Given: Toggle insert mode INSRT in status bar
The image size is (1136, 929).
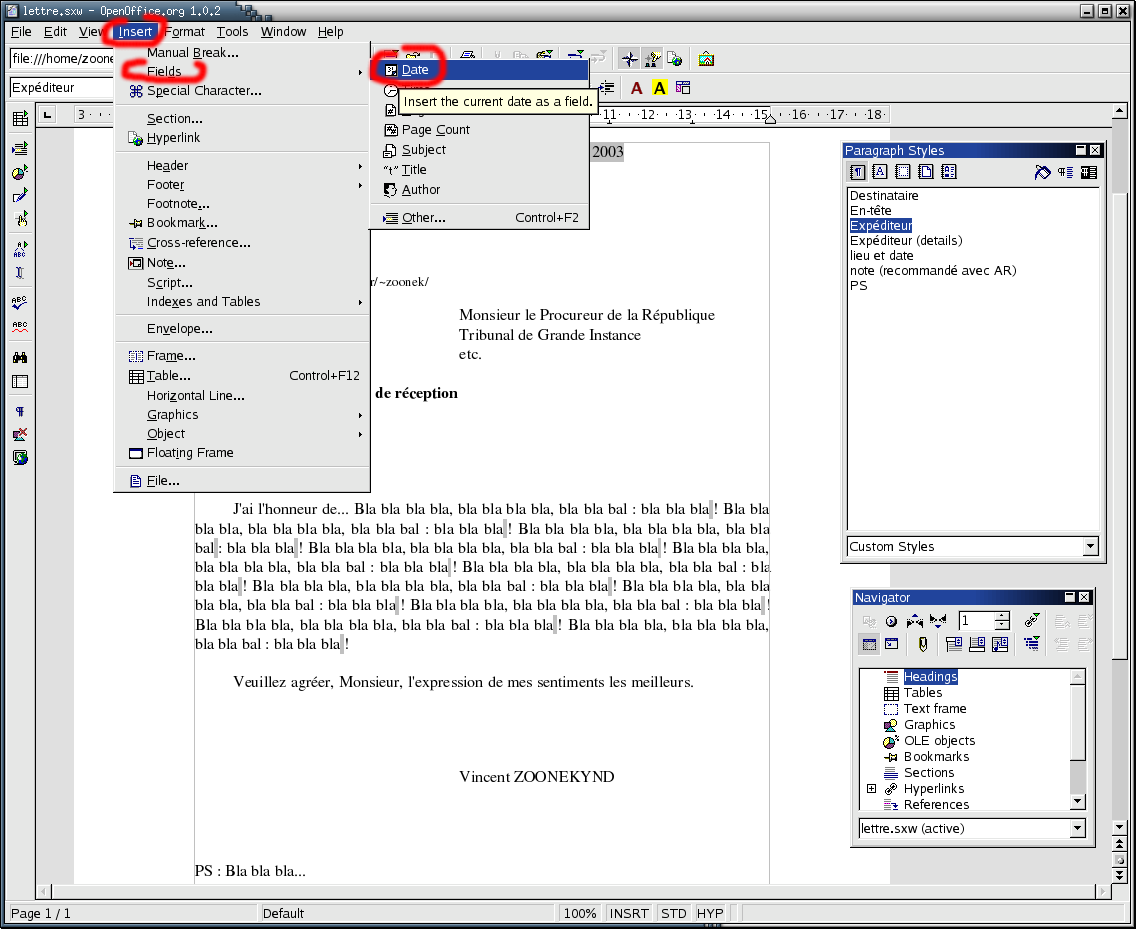Looking at the screenshot, I should tap(629, 913).
